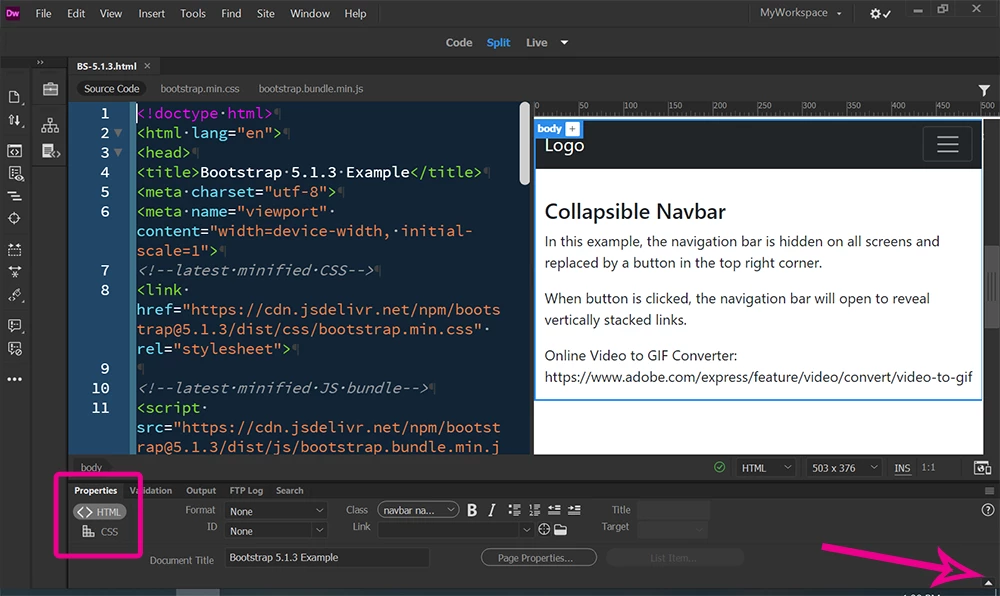Click the Apply Comment icon
Viewport: 1000px width, 596px height.
point(15,325)
